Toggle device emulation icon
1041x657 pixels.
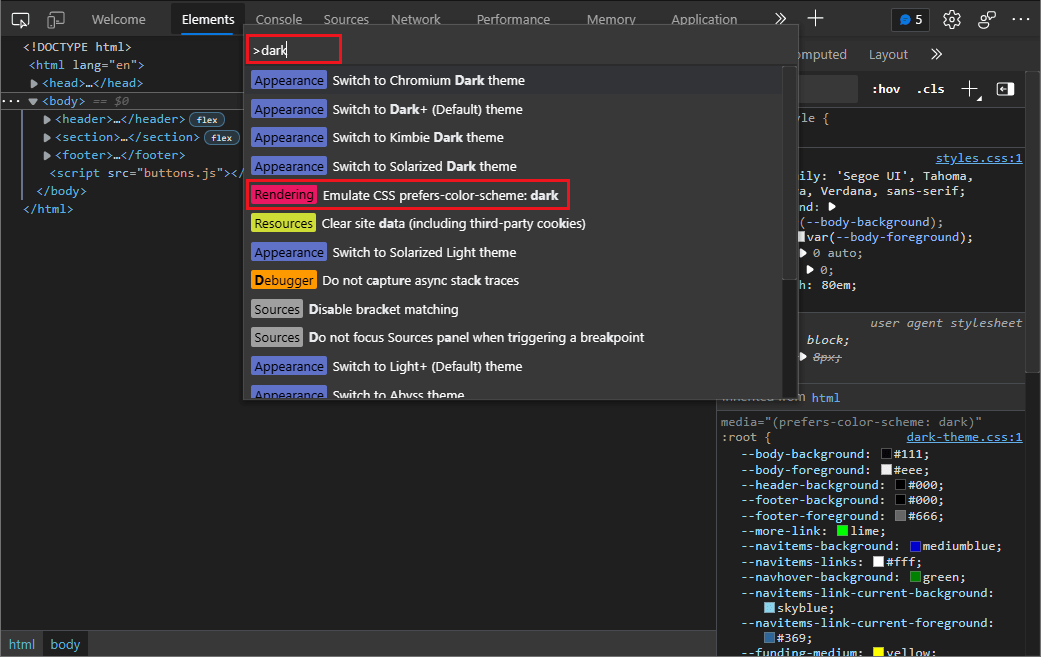coord(56,20)
